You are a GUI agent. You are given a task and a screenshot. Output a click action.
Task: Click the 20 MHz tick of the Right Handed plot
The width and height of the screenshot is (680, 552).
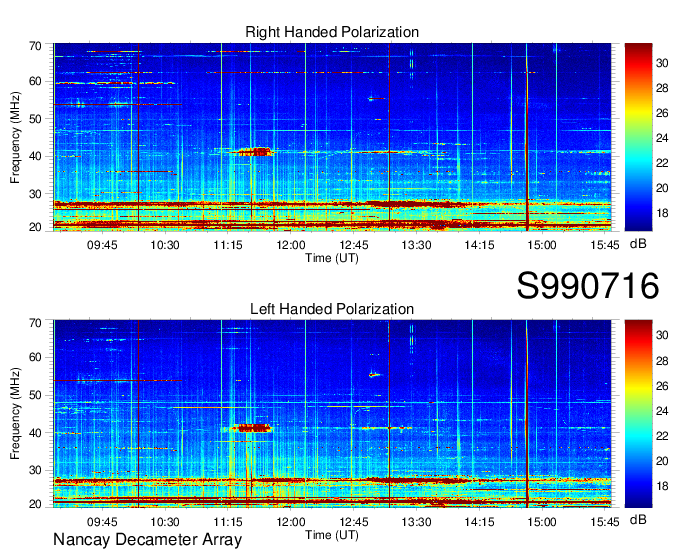tap(35, 227)
